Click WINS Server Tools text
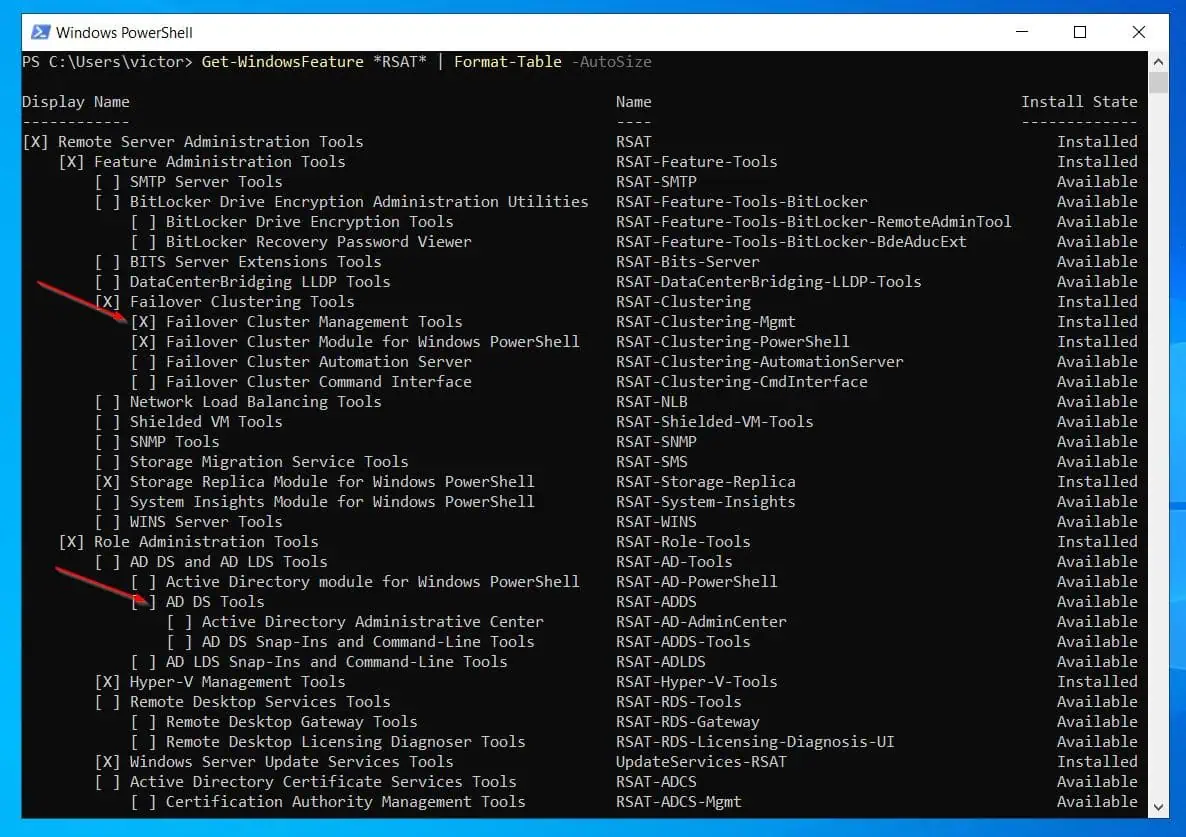 [206, 522]
